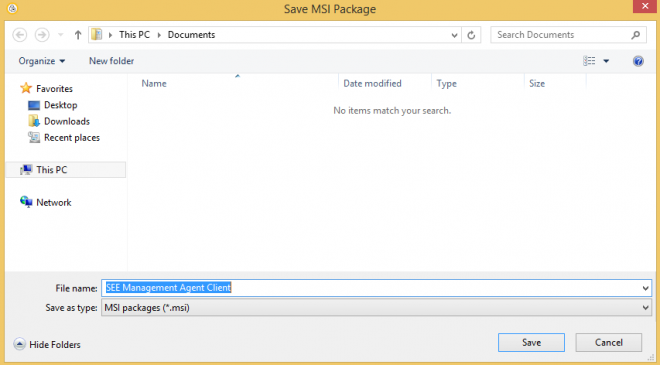Open the Organize menu
The height and width of the screenshot is (365, 660).
click(42, 61)
